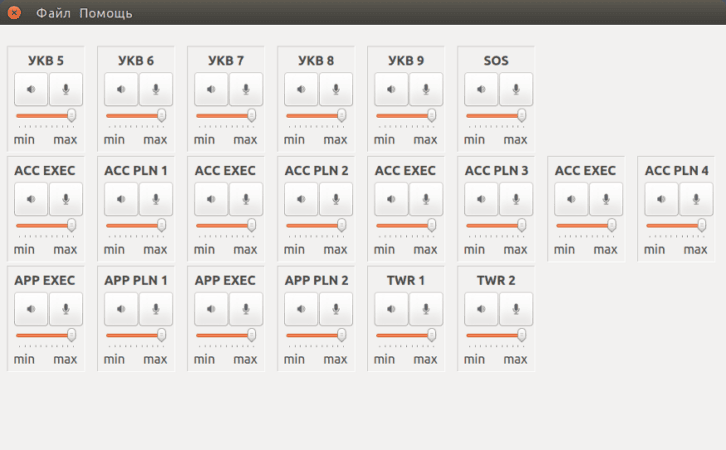Image resolution: width=726 pixels, height=450 pixels.
Task: Click the TWR 1 volume slider handle
Action: tap(432, 335)
